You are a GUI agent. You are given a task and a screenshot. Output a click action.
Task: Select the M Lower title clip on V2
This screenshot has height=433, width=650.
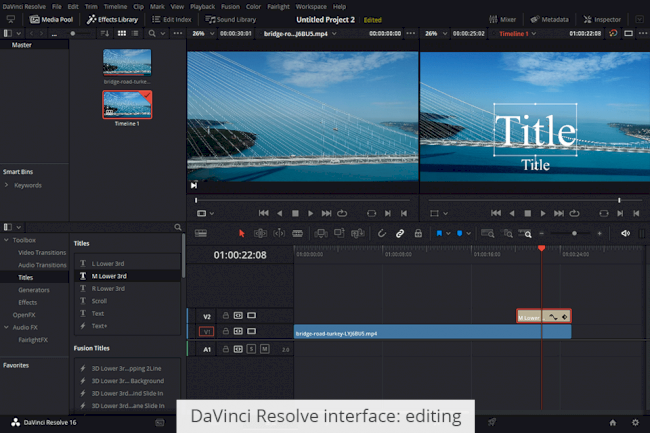(544, 317)
